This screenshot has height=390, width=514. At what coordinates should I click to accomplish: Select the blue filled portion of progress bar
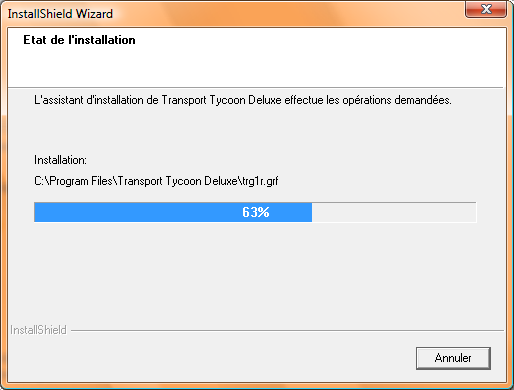point(173,212)
